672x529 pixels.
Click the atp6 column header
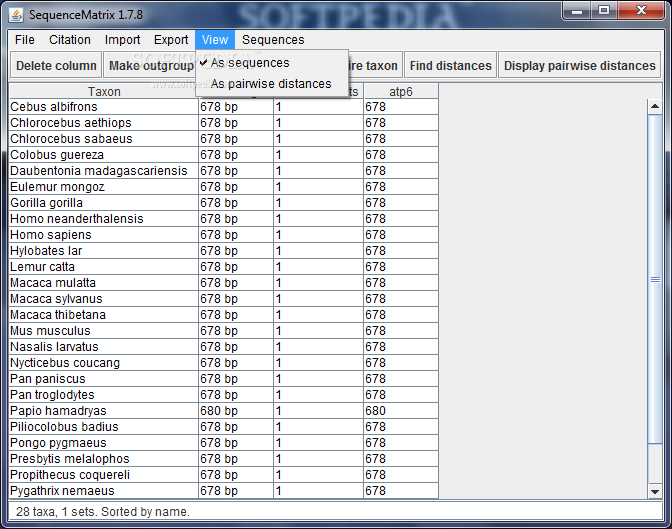[x=401, y=91]
